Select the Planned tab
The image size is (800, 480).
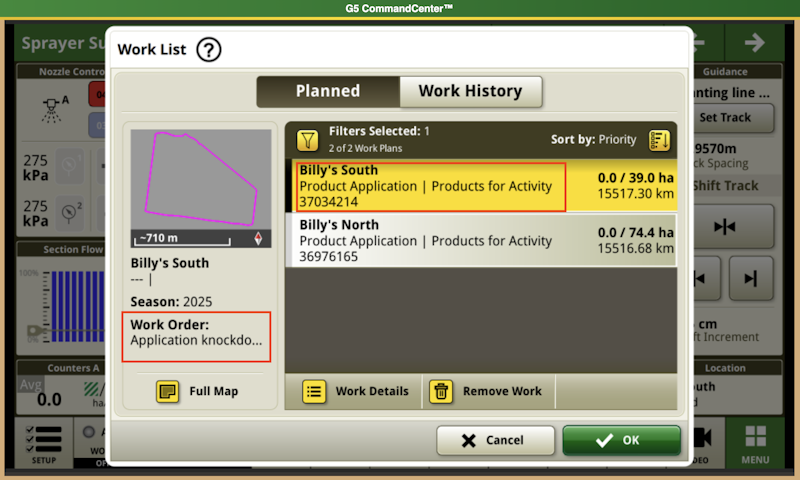(x=328, y=91)
